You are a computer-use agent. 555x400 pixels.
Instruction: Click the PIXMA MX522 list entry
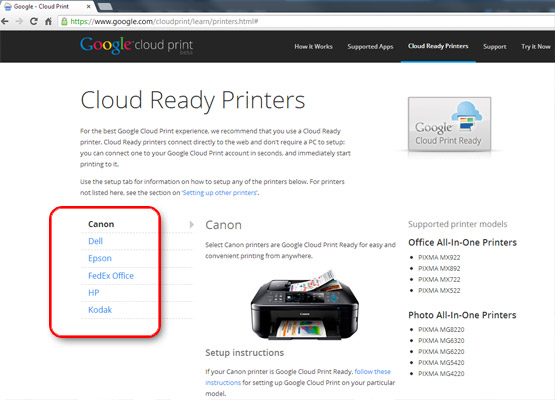[x=439, y=290]
